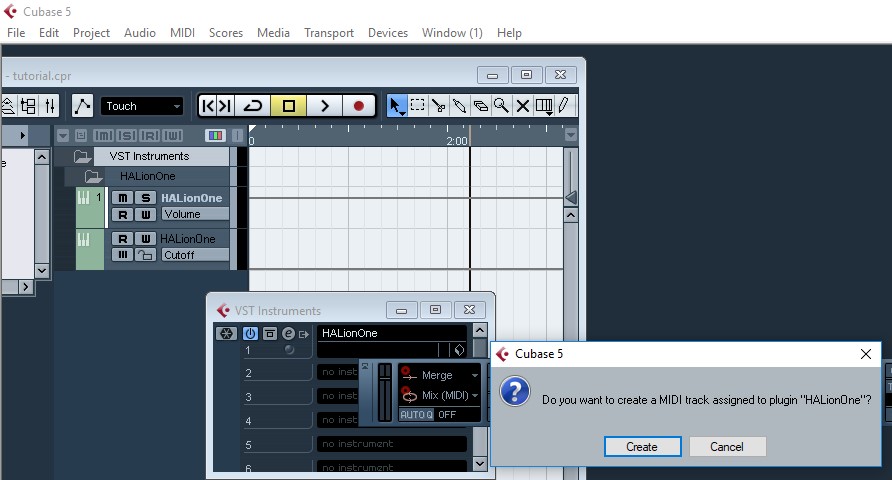Screen dimensions: 892x480
Task: Toggle VST instrument freeze snowflake icon
Action: (226, 334)
